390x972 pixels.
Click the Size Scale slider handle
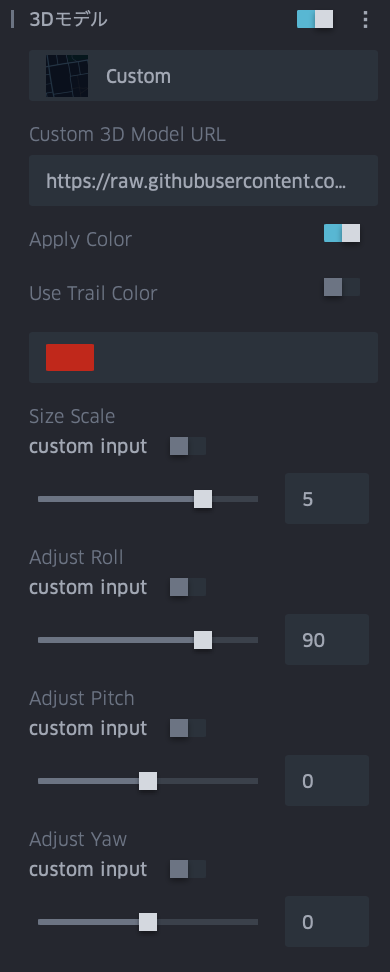203,499
